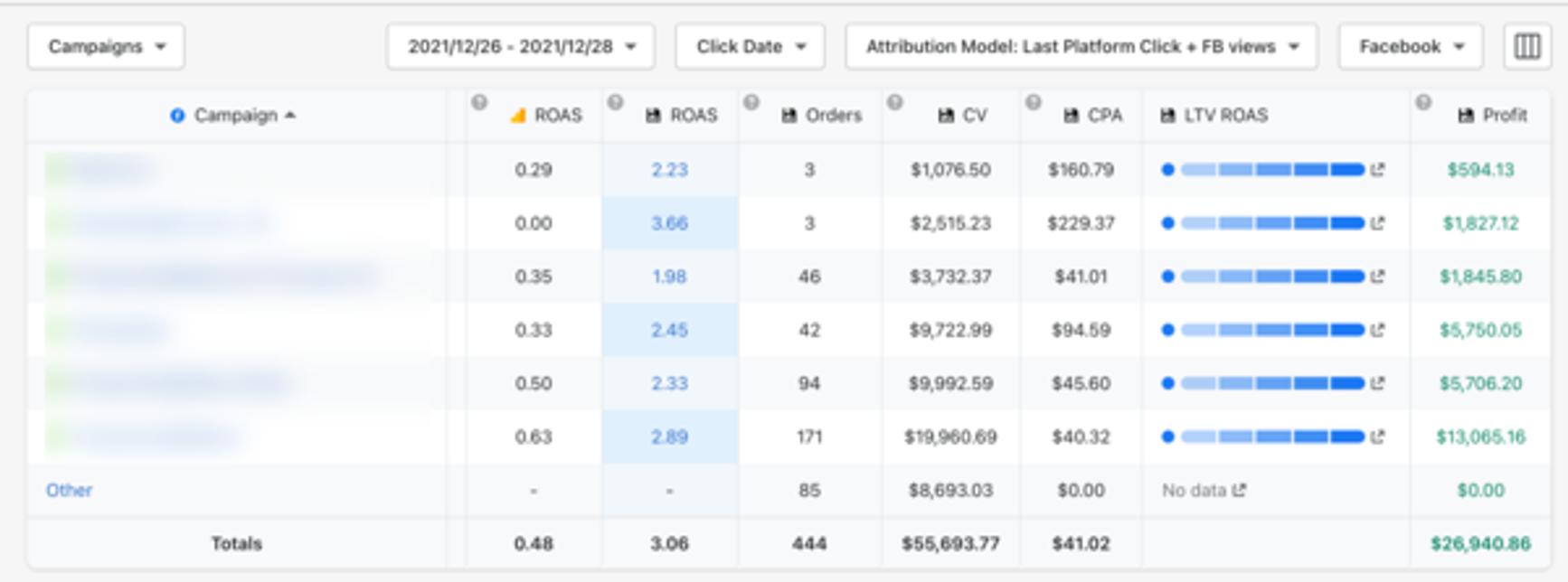Click LTV ROAS bar in the $2,515.23 row
This screenshot has height=582, width=1568.
click(1272, 223)
